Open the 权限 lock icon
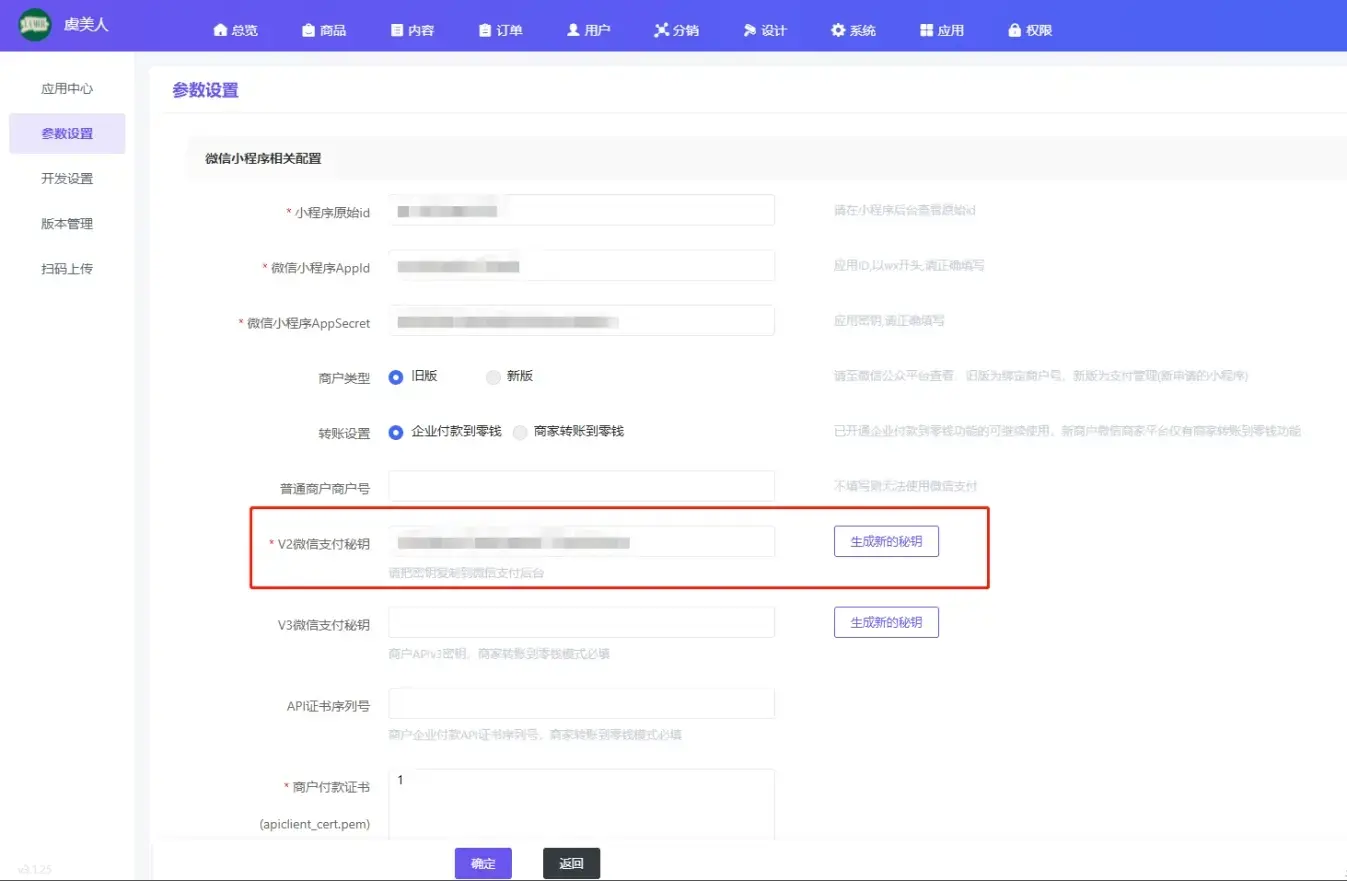This screenshot has height=881, width=1347. click(x=1015, y=30)
